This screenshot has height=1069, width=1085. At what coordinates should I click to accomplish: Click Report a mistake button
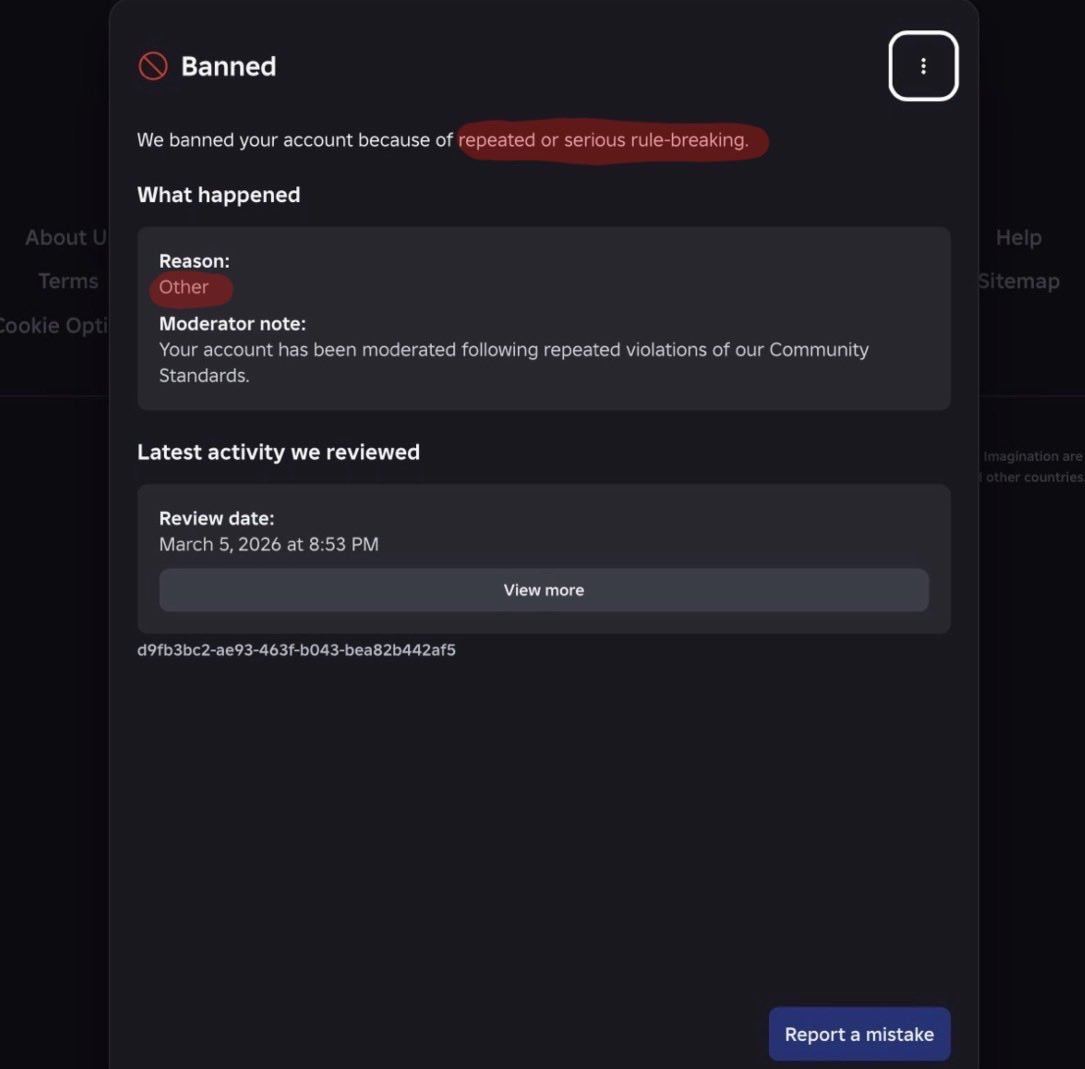coord(859,1034)
